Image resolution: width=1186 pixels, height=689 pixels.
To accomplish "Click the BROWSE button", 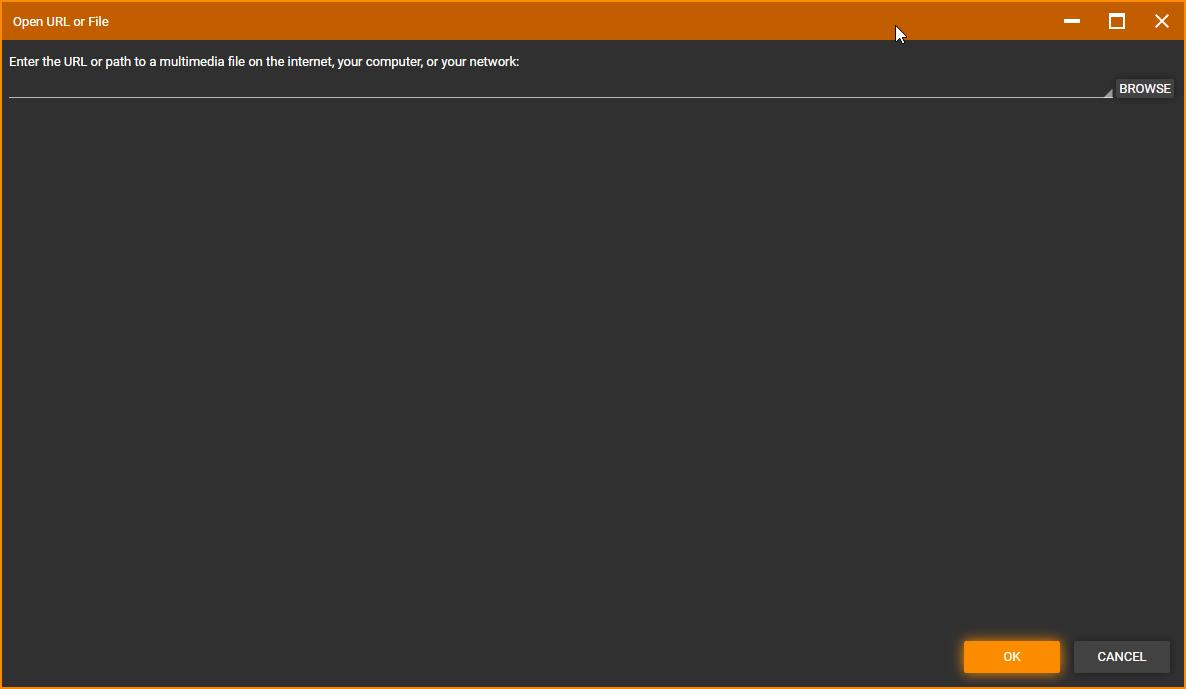I will click(1144, 89).
